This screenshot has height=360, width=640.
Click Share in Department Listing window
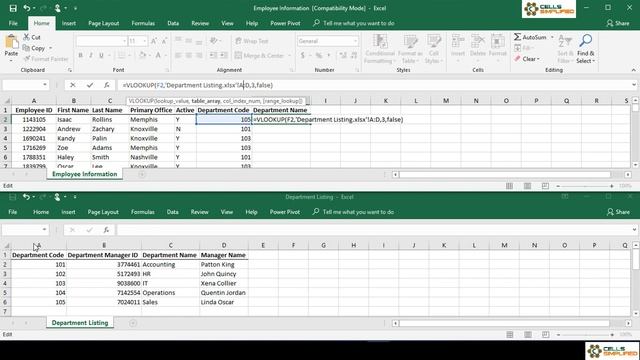click(618, 212)
